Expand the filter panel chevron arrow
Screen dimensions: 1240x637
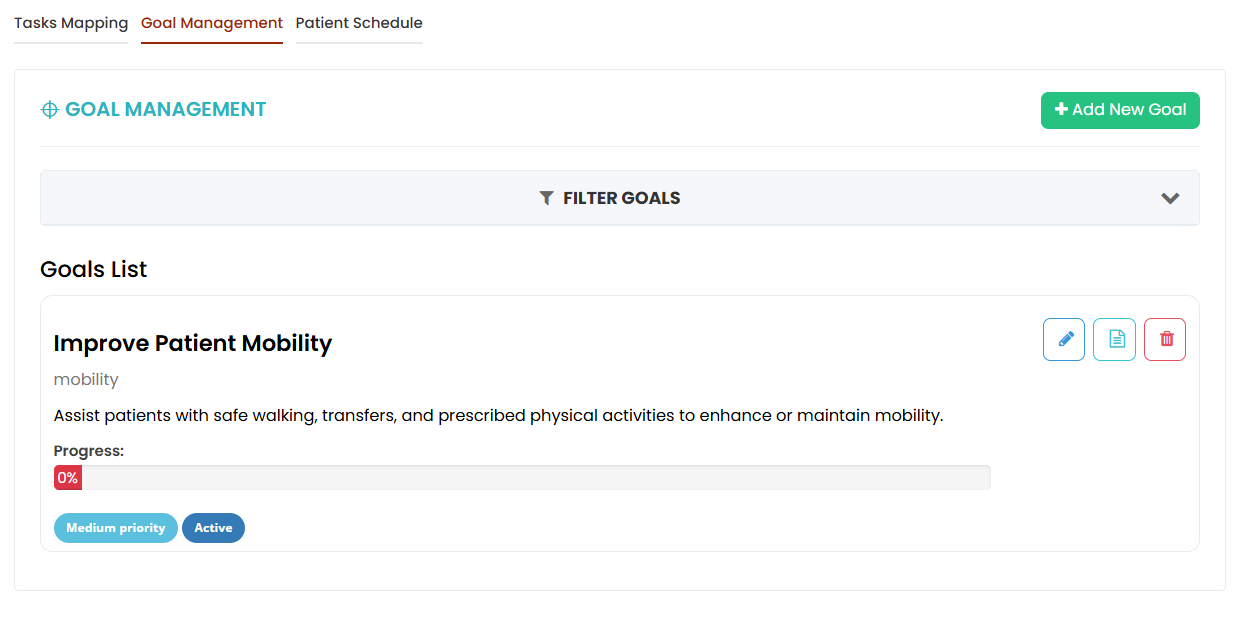1170,198
